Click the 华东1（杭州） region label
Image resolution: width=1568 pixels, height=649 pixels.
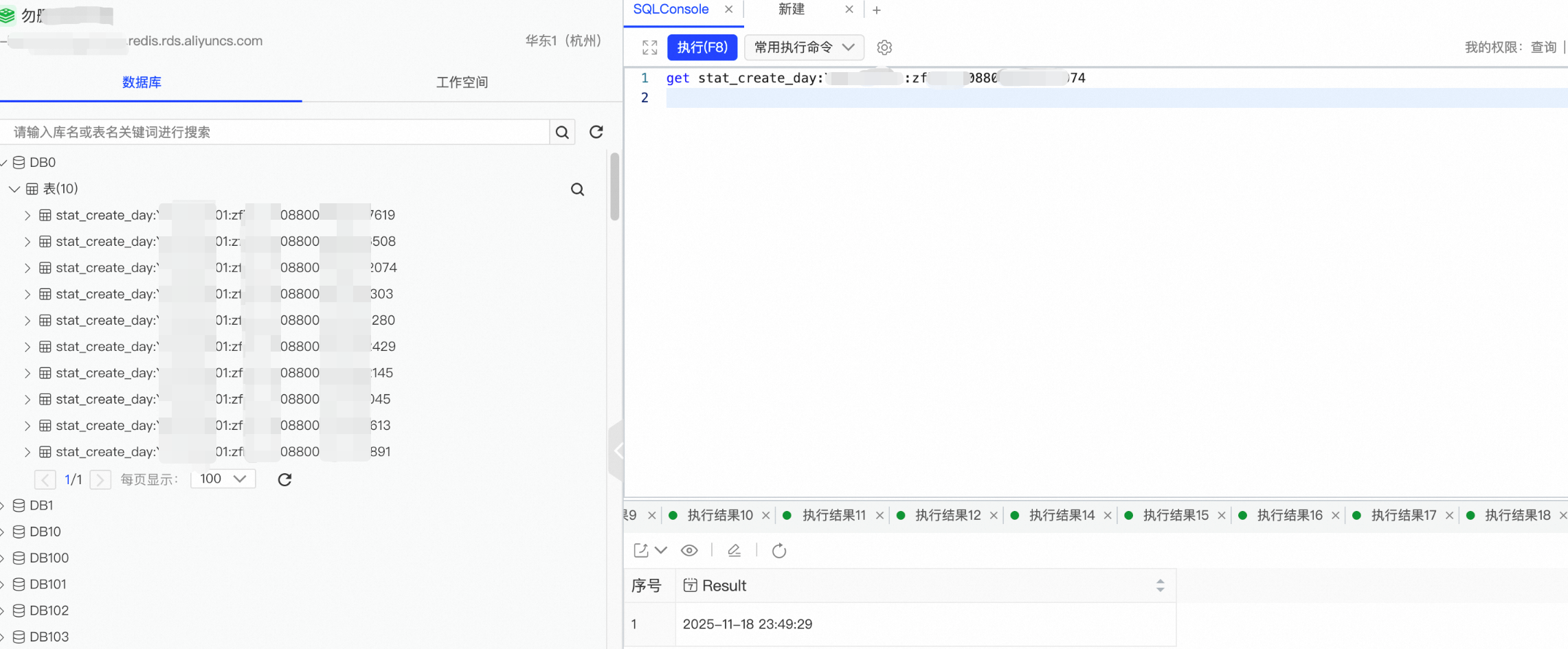point(563,41)
